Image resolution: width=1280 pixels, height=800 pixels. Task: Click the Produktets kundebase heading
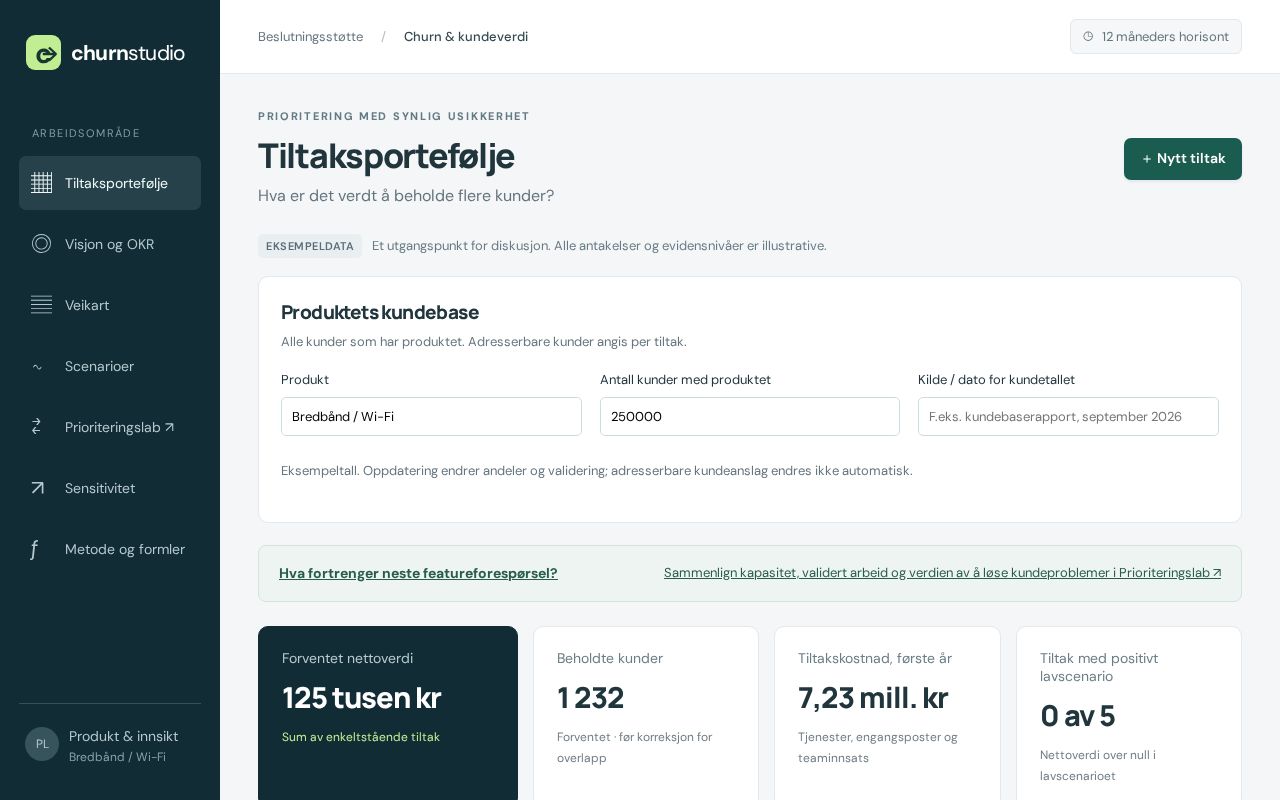pyautogui.click(x=380, y=312)
